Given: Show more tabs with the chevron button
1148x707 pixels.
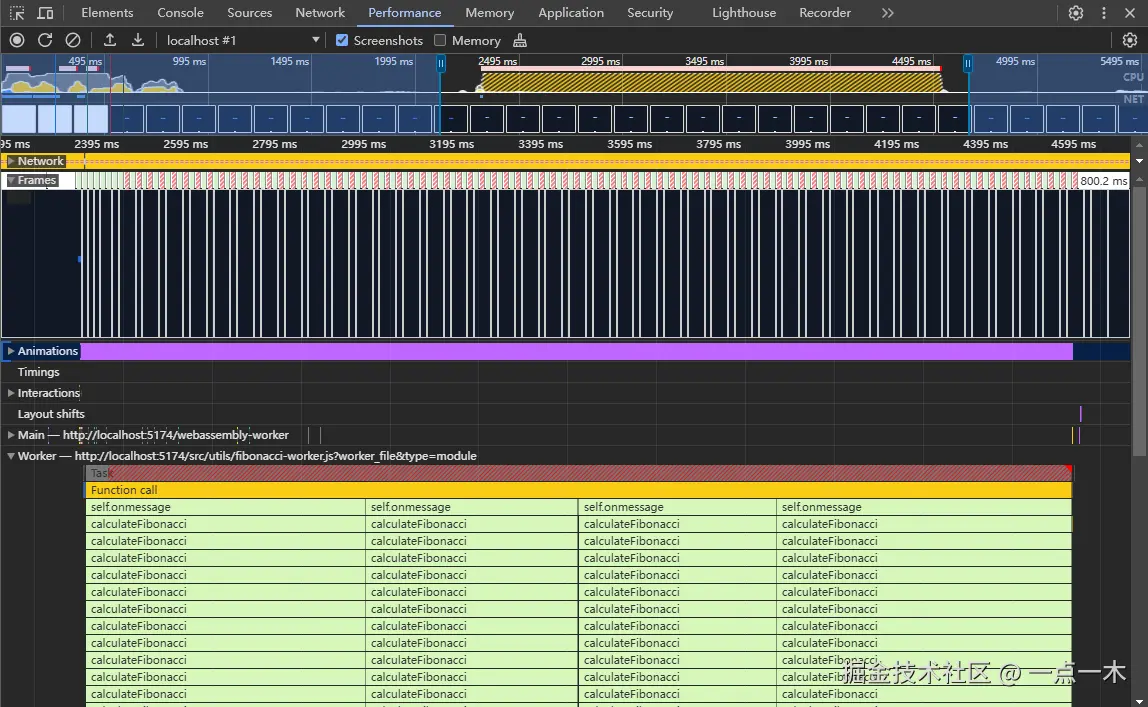Looking at the screenshot, I should [887, 13].
